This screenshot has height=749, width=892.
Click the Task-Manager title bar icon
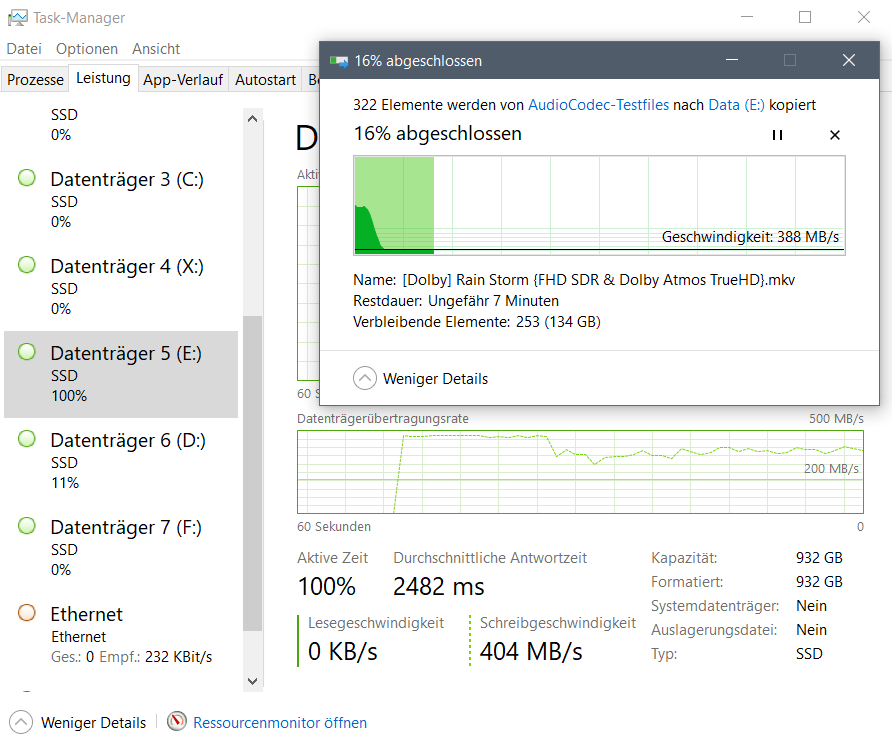click(x=18, y=18)
